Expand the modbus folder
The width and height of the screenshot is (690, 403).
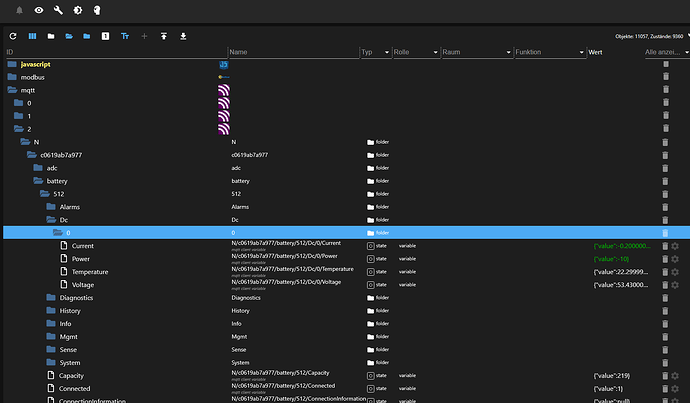[12, 77]
